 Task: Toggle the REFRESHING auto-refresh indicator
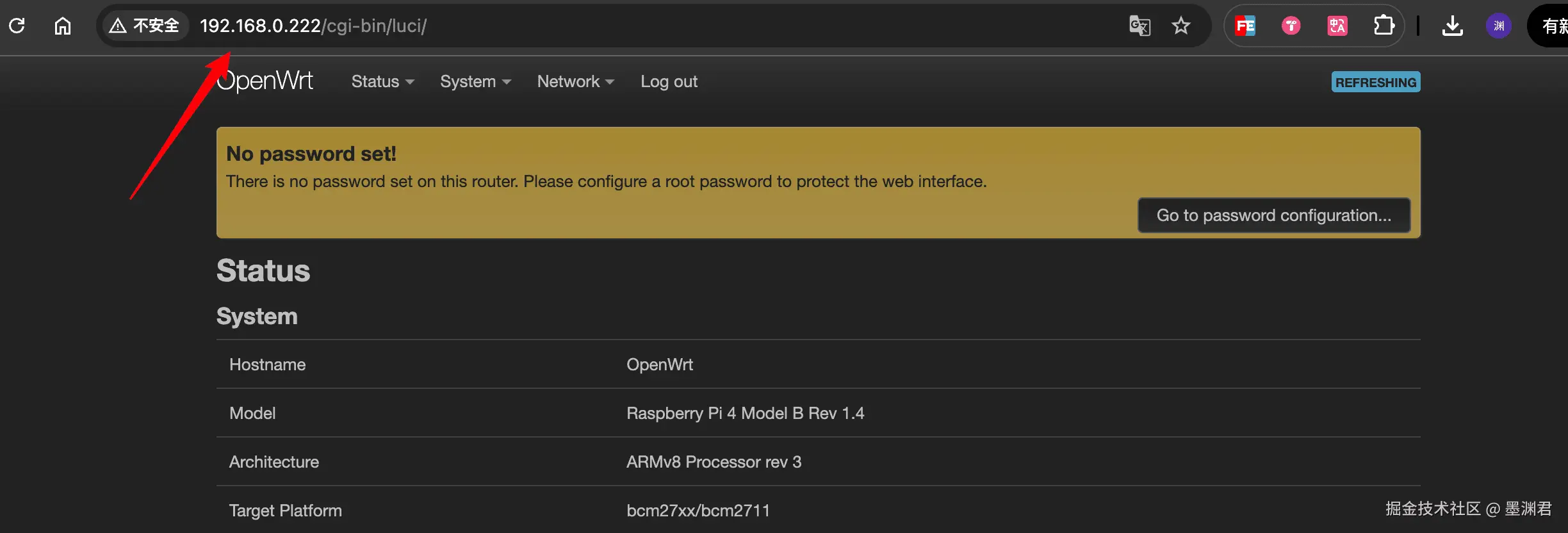(x=1375, y=82)
